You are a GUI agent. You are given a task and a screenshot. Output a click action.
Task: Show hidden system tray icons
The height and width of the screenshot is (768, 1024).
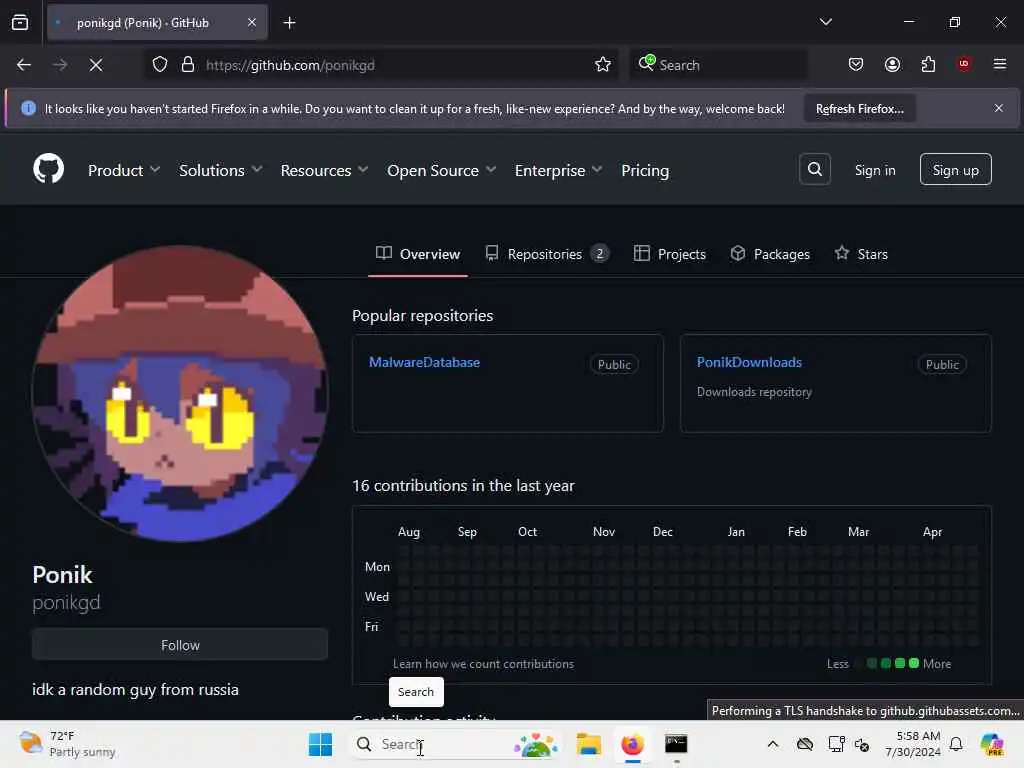pos(773,744)
